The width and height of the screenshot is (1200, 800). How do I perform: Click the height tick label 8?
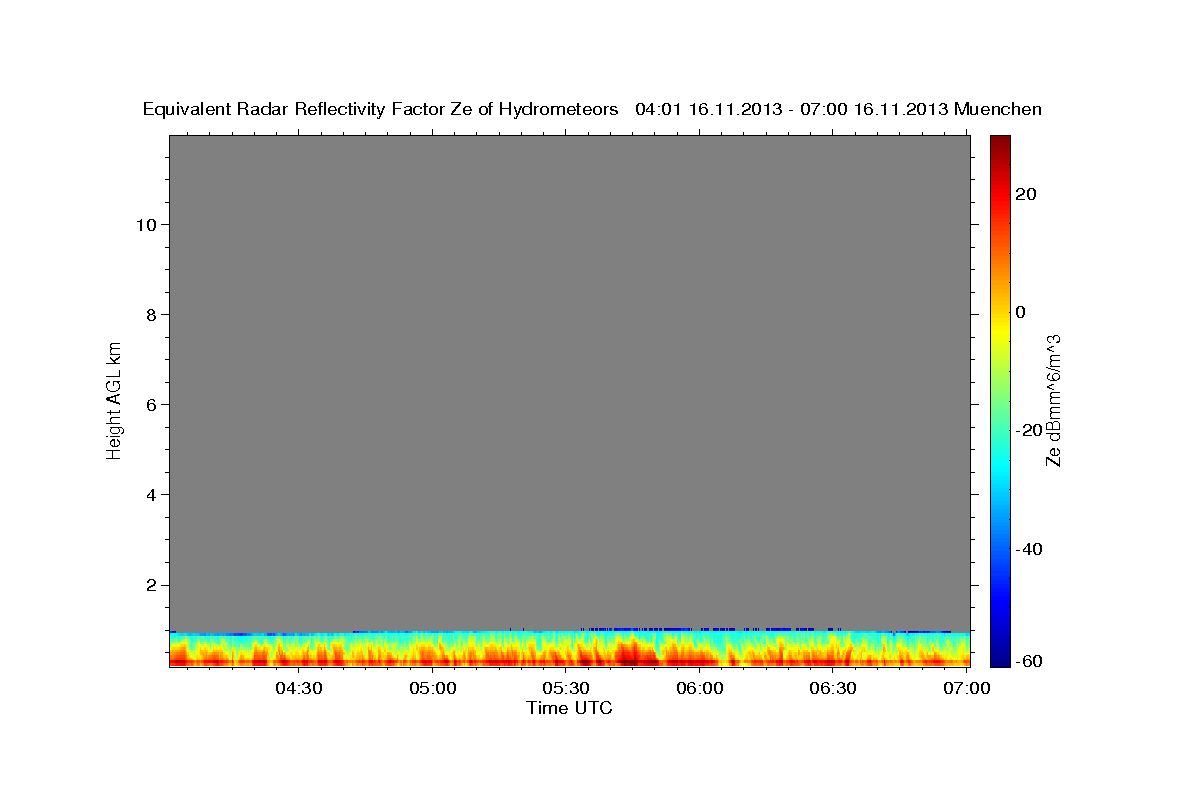click(x=151, y=315)
